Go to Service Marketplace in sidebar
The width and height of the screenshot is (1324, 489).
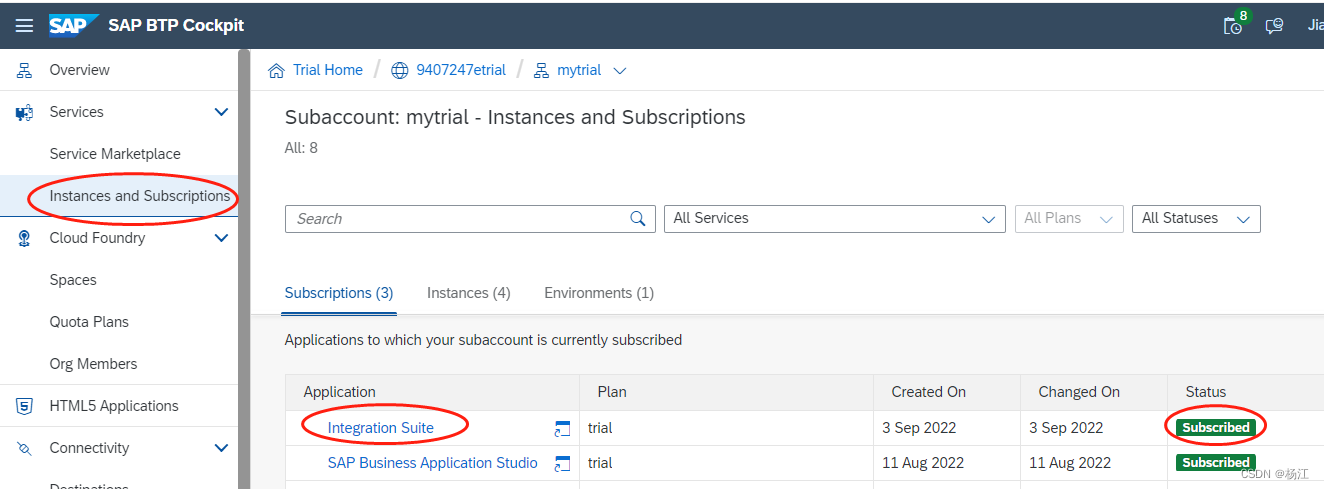tap(115, 154)
